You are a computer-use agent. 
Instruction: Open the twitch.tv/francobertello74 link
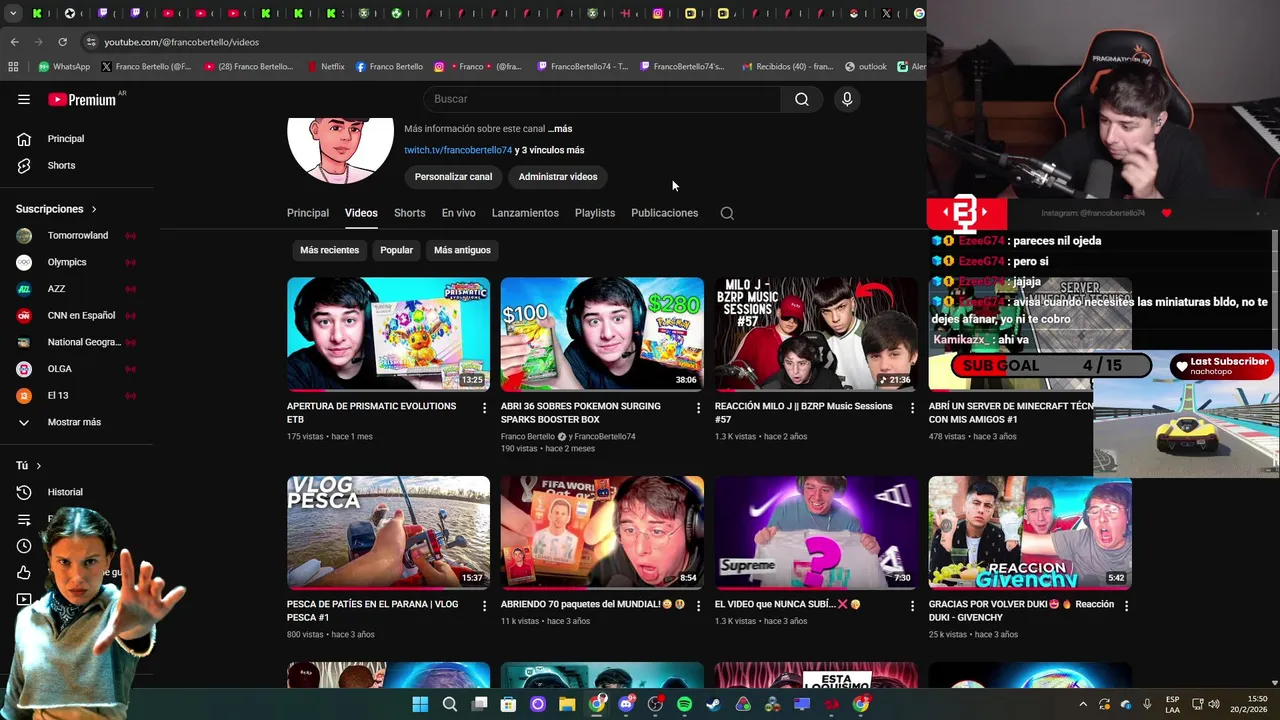458,150
